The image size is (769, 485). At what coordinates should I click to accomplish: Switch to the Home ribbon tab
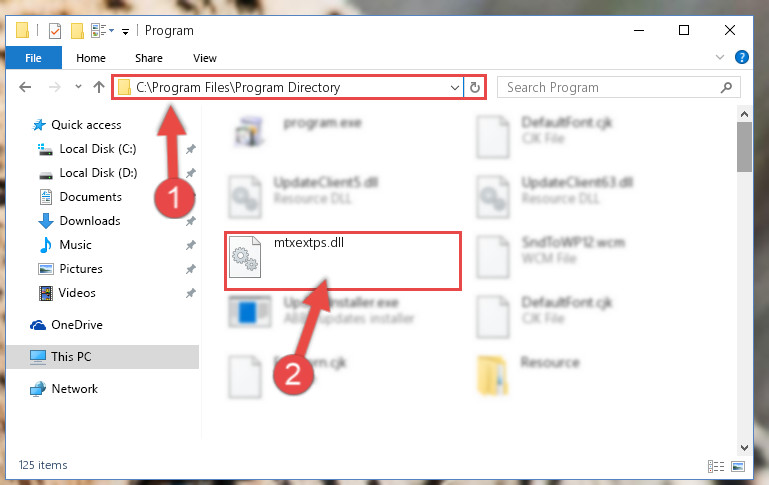point(91,58)
